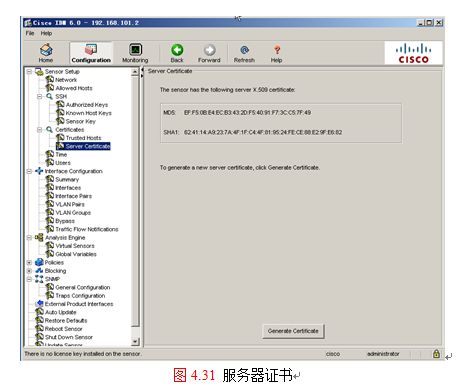Expand the Blocking tree node
Screen dimensions: 469x387
click(x=29, y=271)
